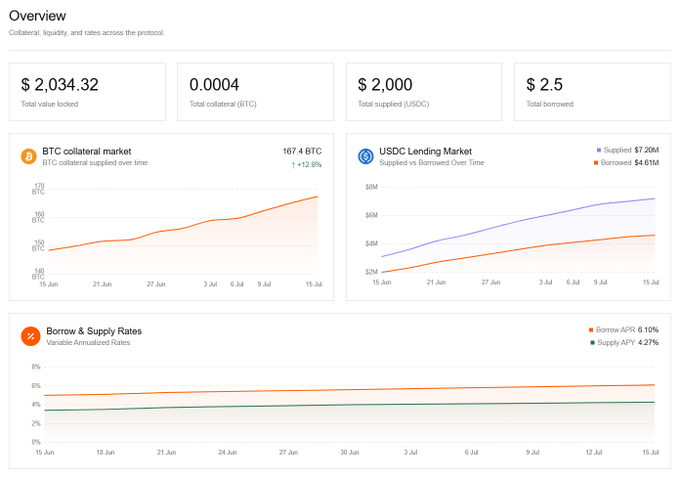Screen dimensions: 680x479
Task: Click the Overview page heading
Action: 37,16
